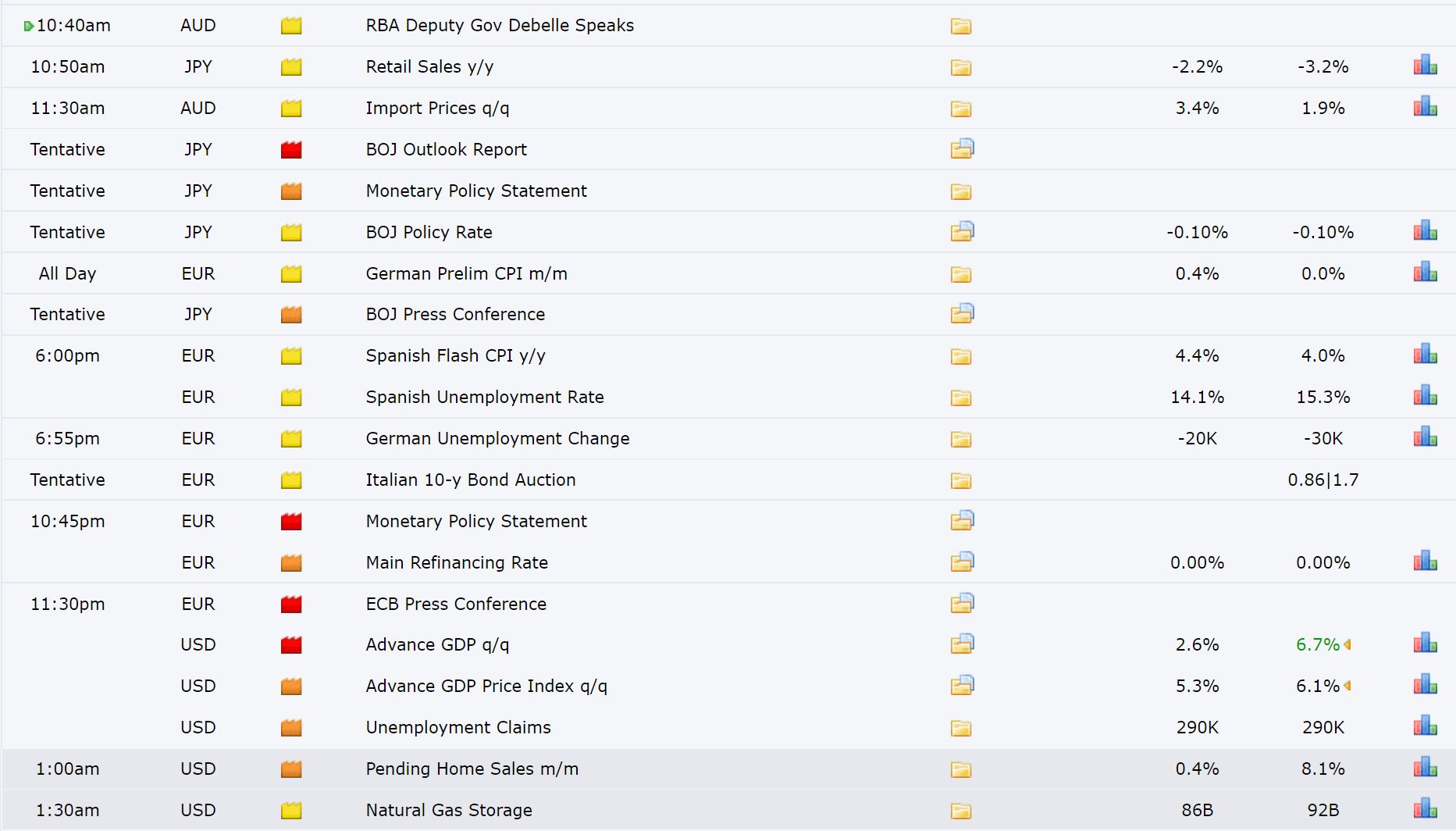The image size is (1456, 831).
Task: Click the green arrow next to 10:40am
Action: [28, 26]
